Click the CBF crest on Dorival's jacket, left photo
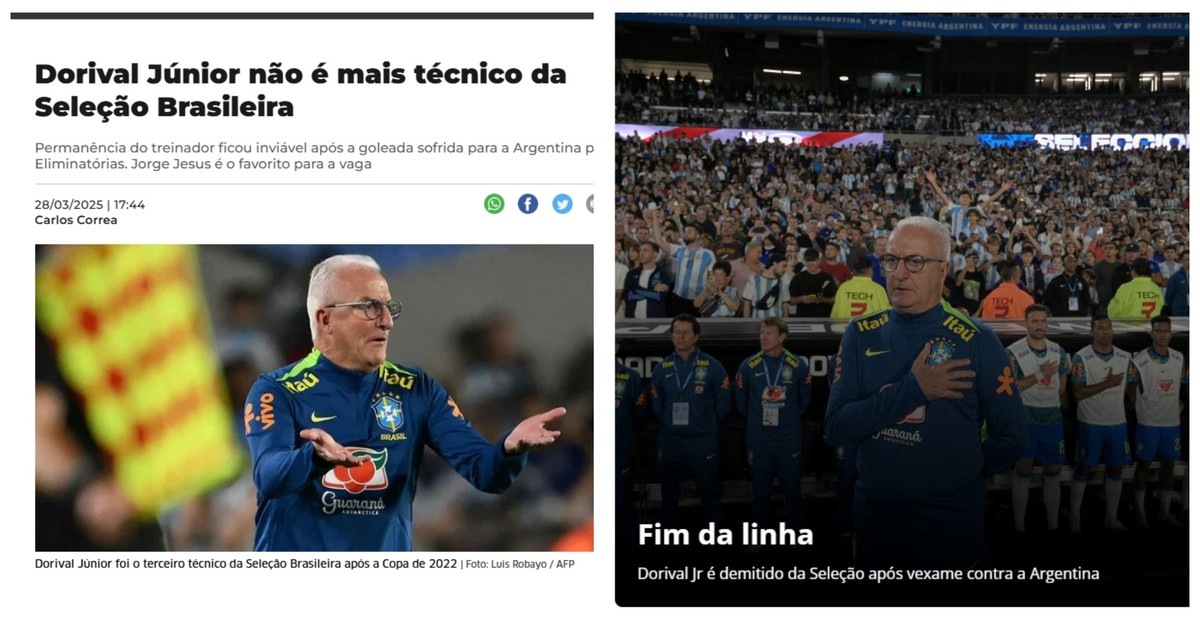Viewport: 1200px width, 630px height. pyautogui.click(x=389, y=412)
